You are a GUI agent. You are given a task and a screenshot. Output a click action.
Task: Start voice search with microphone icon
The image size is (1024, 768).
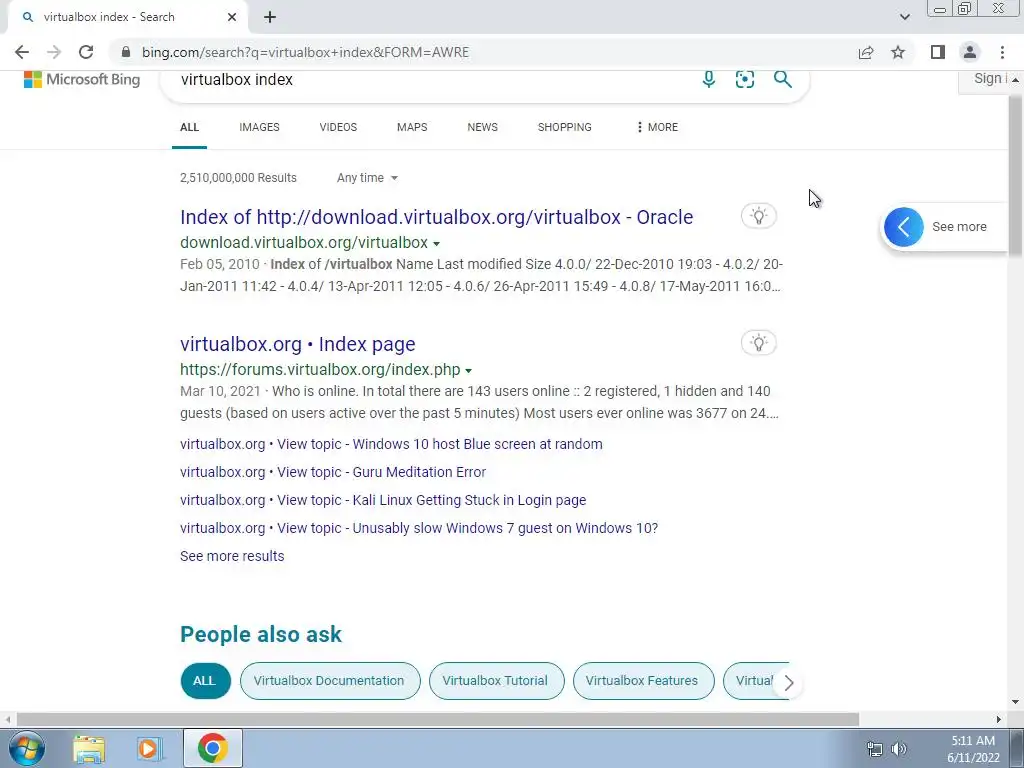709,80
